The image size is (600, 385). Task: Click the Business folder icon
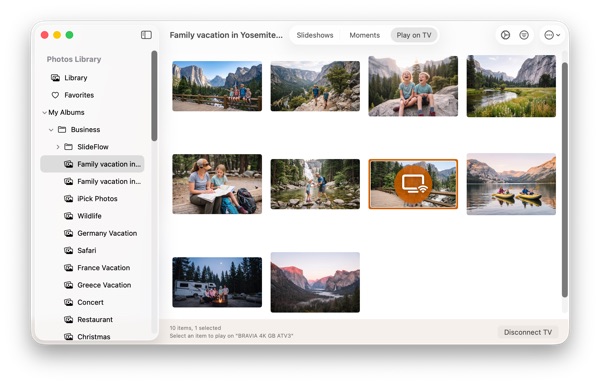click(x=62, y=129)
